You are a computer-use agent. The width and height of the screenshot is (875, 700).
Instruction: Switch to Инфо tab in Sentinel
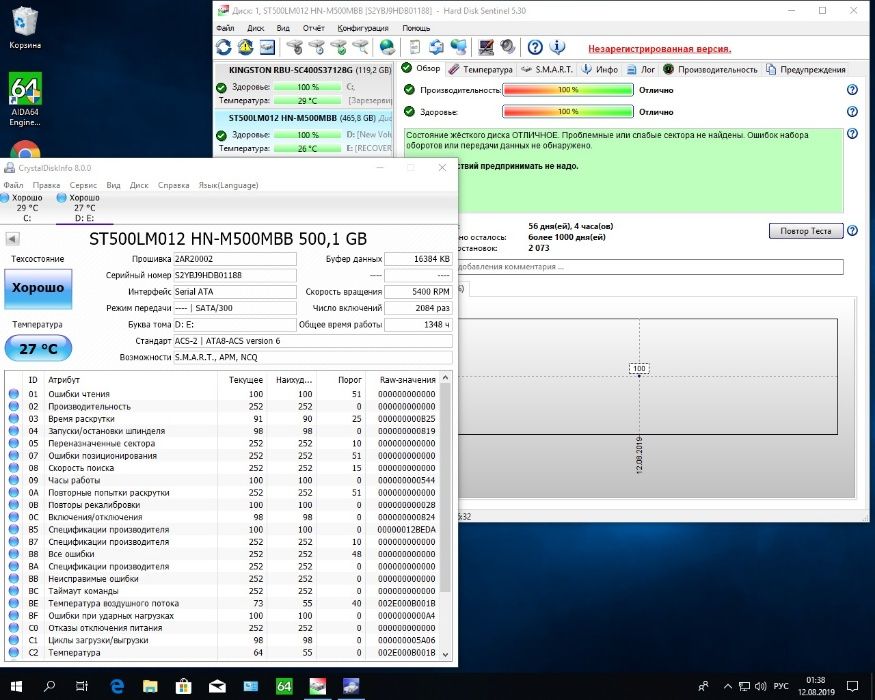[600, 69]
